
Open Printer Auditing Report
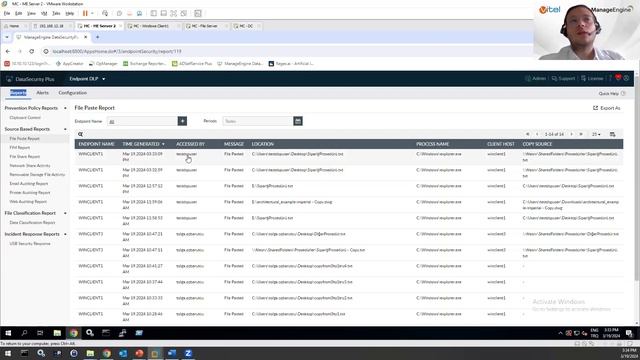[x=30, y=192]
